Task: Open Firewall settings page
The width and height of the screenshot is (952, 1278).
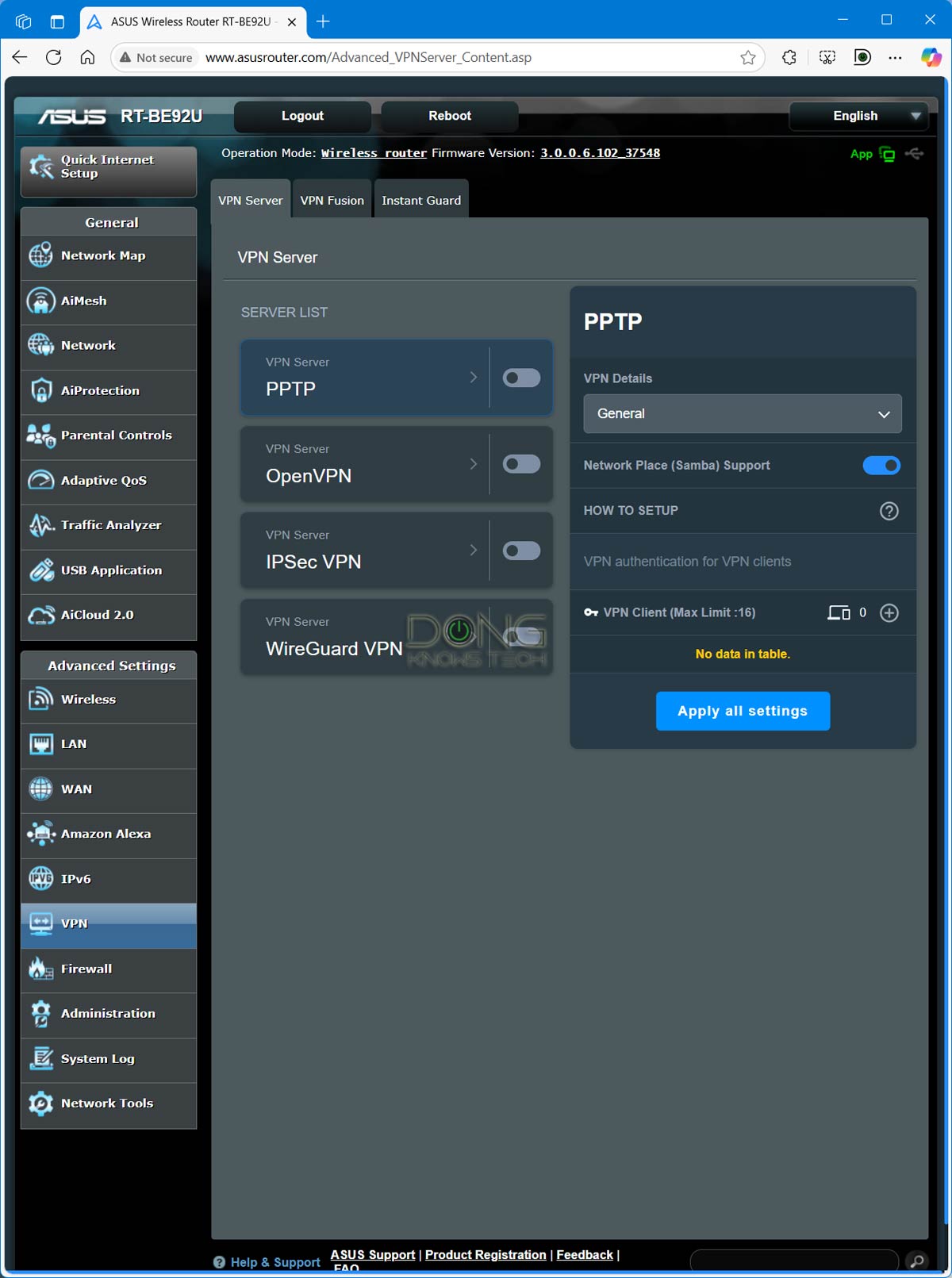Action: [109, 969]
